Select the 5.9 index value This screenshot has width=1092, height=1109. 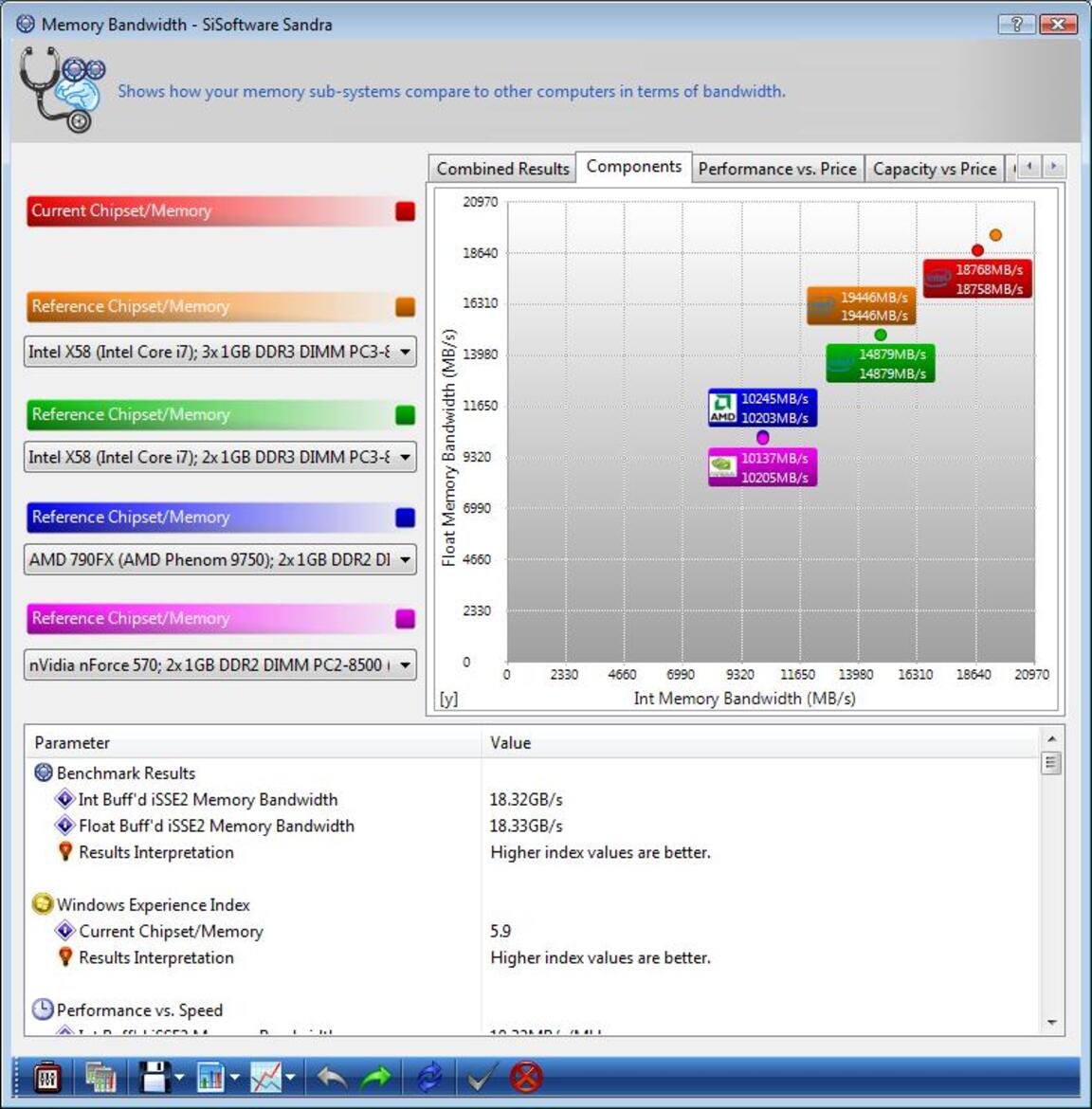pyautogui.click(x=500, y=931)
